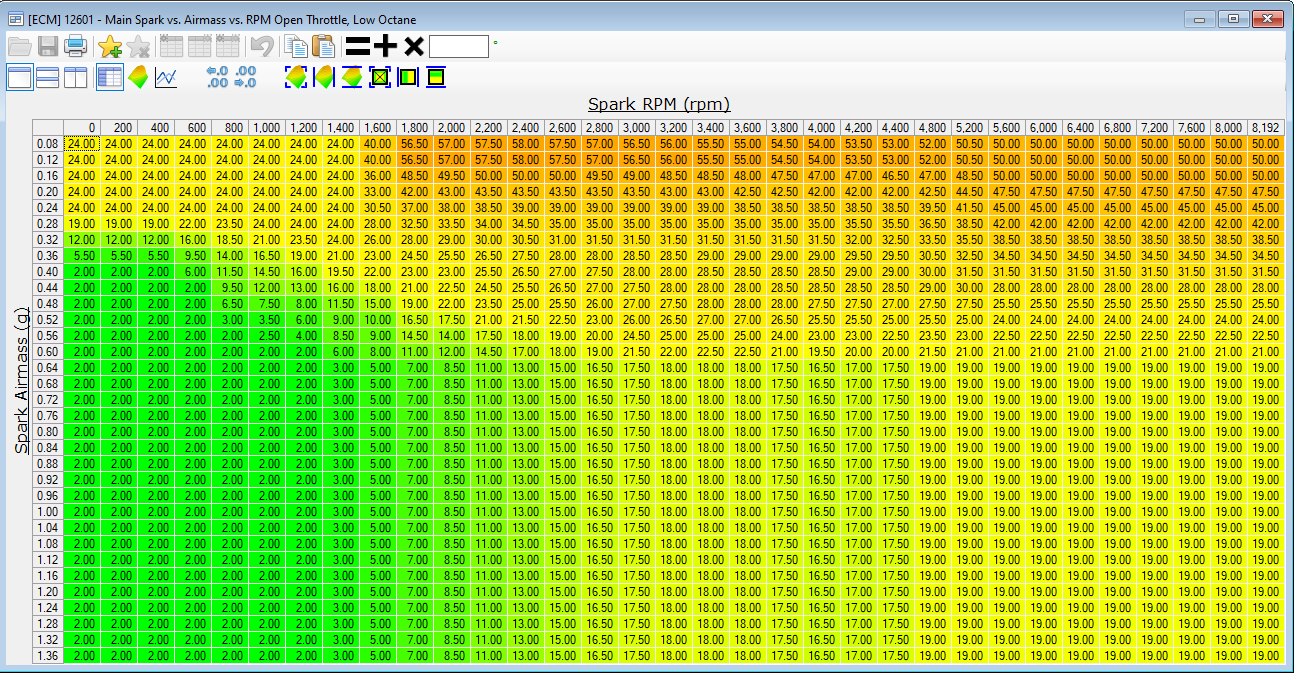Click the ECM window title bar icon

15,19
